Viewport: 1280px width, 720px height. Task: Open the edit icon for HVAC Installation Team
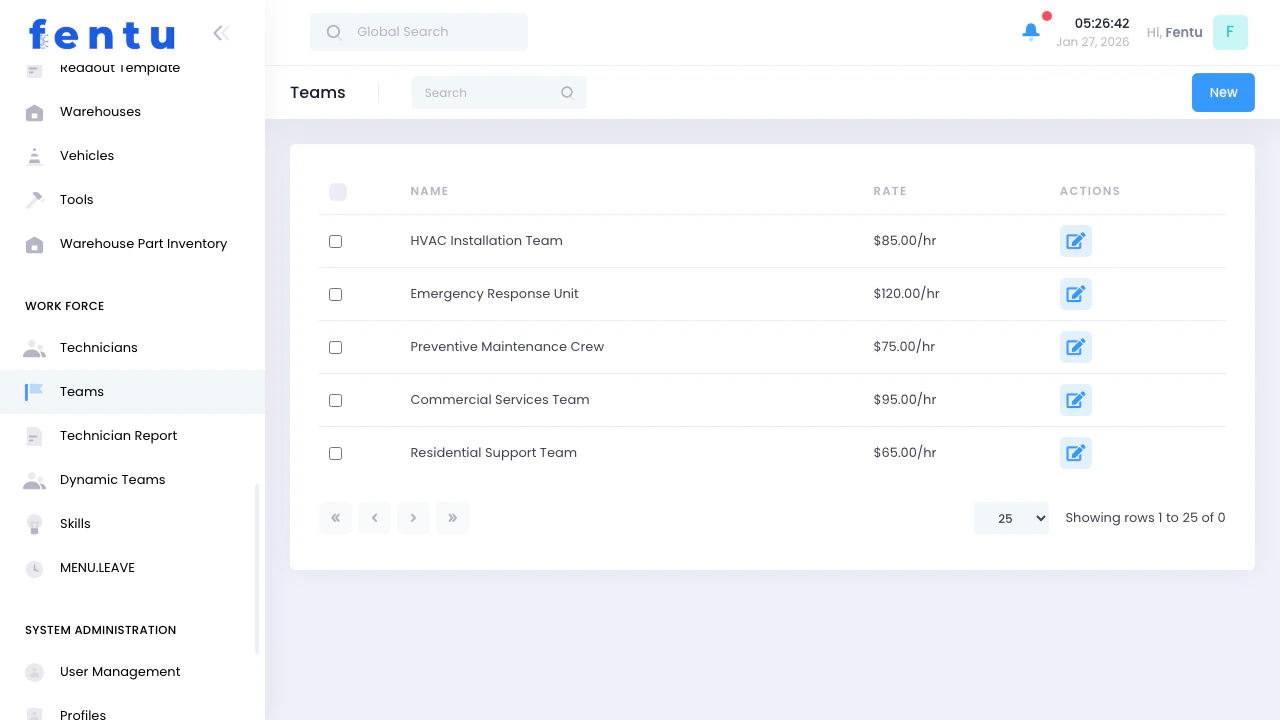[1075, 241]
